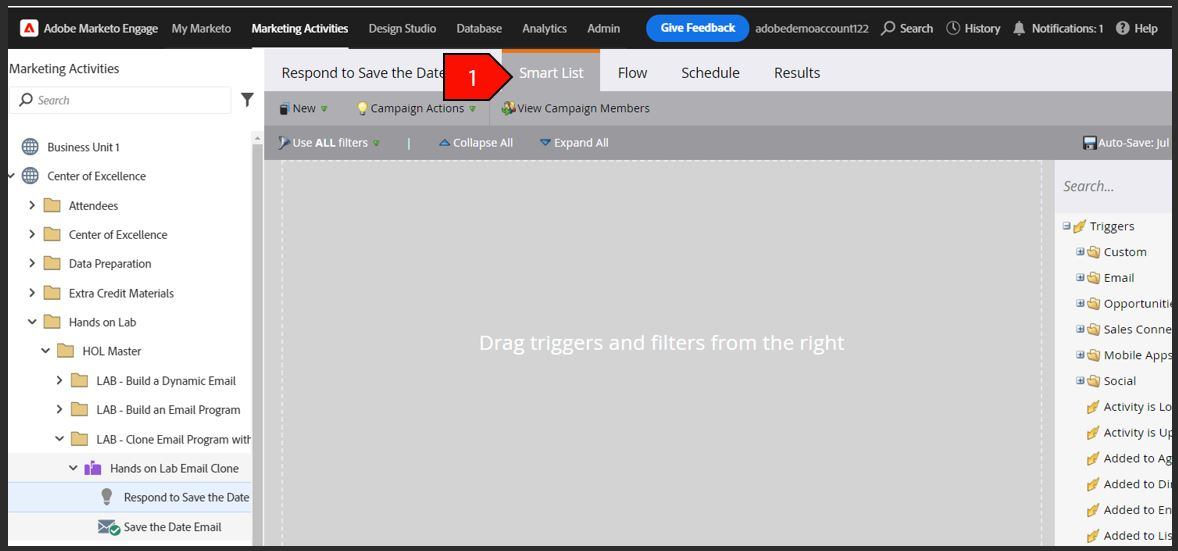This screenshot has height=551, width=1178.
Task: Expand the Attendees folder chevron
Action: 32,205
